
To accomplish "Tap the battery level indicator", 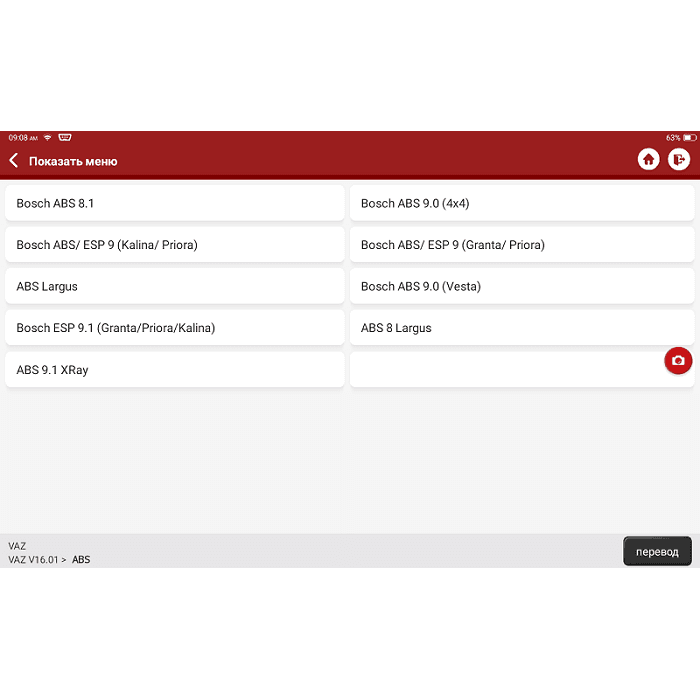I will (x=689, y=138).
